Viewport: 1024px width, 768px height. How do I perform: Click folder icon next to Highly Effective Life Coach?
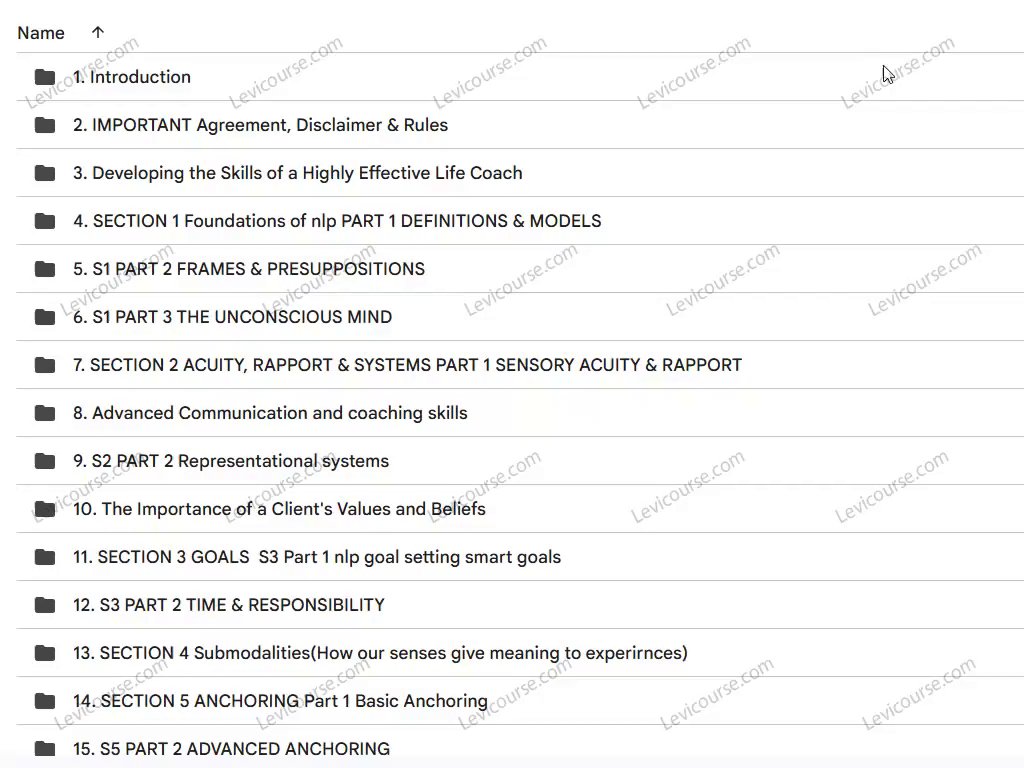coord(44,173)
